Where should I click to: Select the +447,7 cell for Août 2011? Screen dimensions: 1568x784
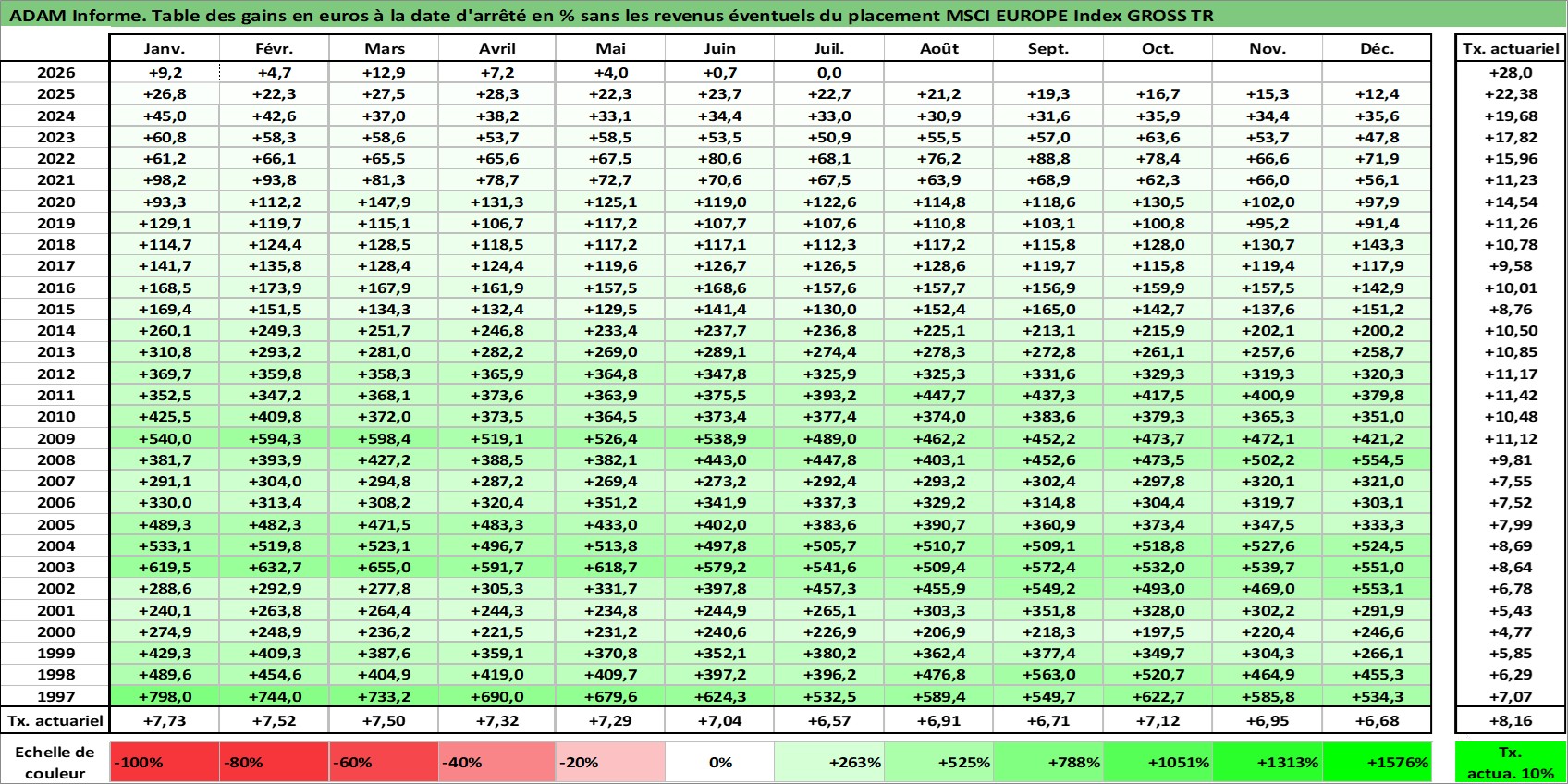click(x=938, y=395)
